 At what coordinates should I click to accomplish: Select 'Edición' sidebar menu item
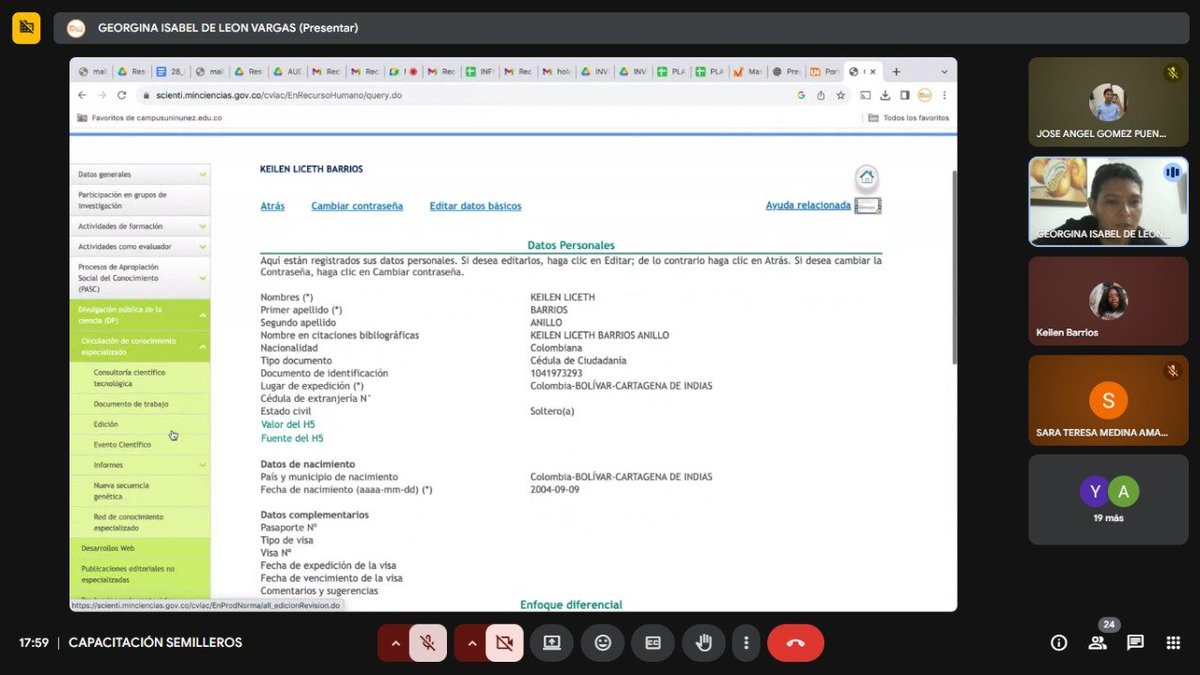(x=140, y=424)
